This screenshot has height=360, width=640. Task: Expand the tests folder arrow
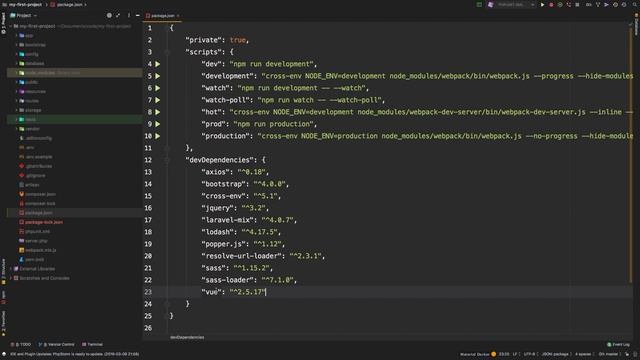click(17, 120)
